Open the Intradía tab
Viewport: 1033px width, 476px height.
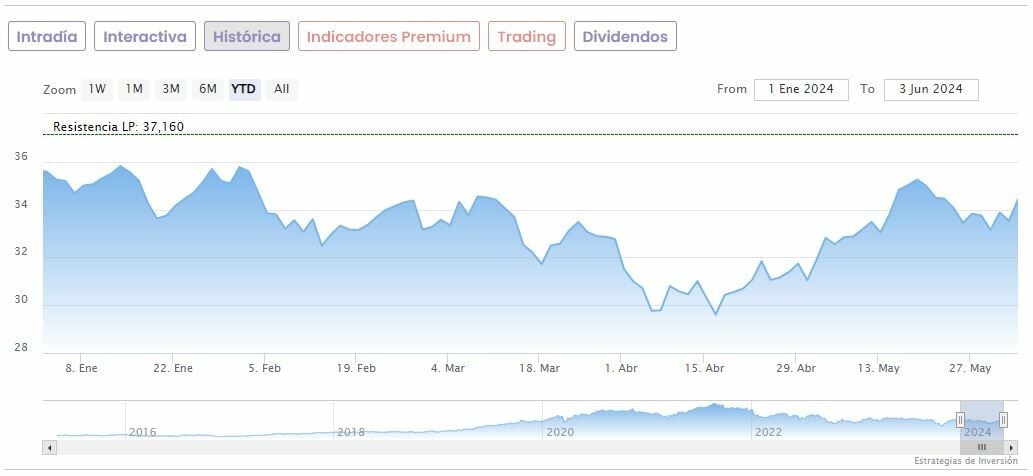click(x=47, y=37)
